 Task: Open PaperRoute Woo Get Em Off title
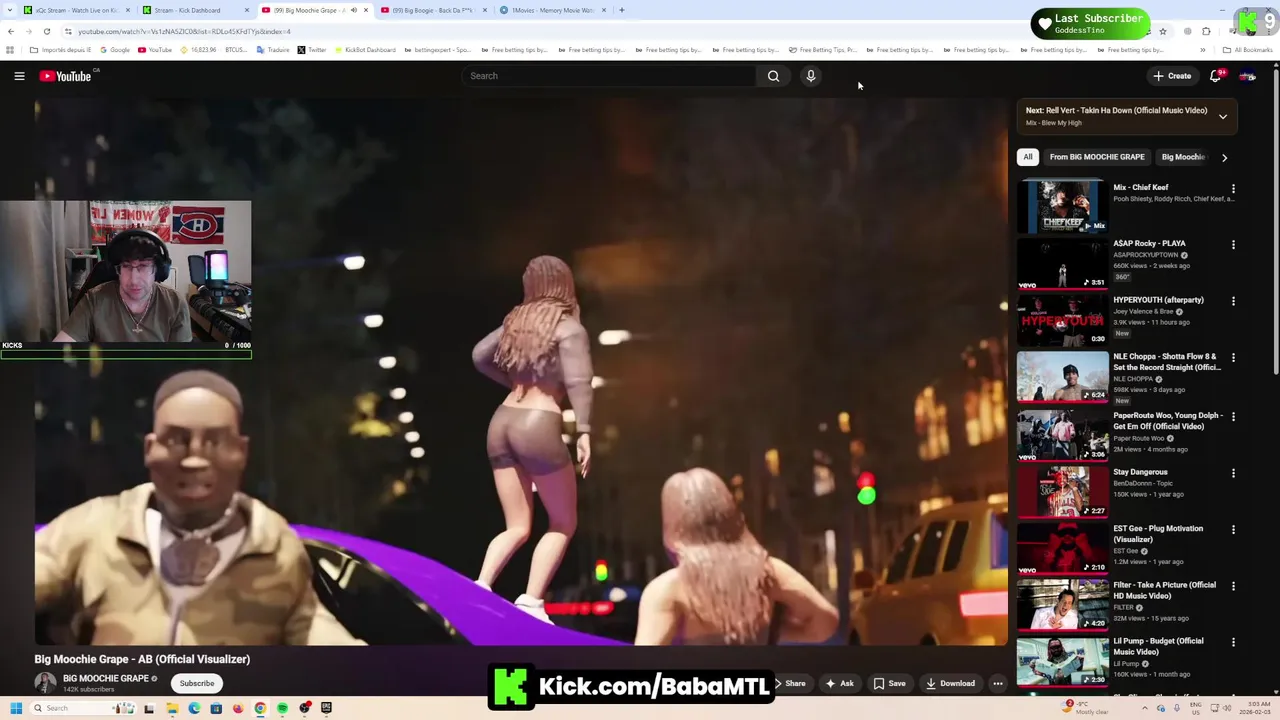click(1168, 421)
